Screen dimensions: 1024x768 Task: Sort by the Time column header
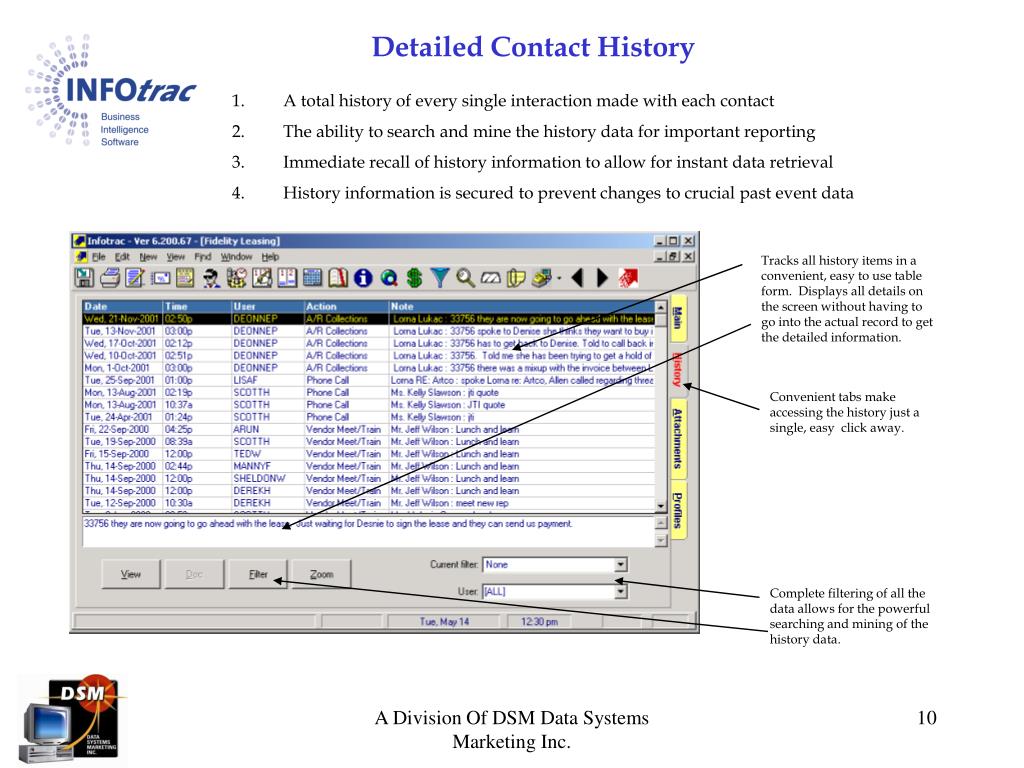197,306
